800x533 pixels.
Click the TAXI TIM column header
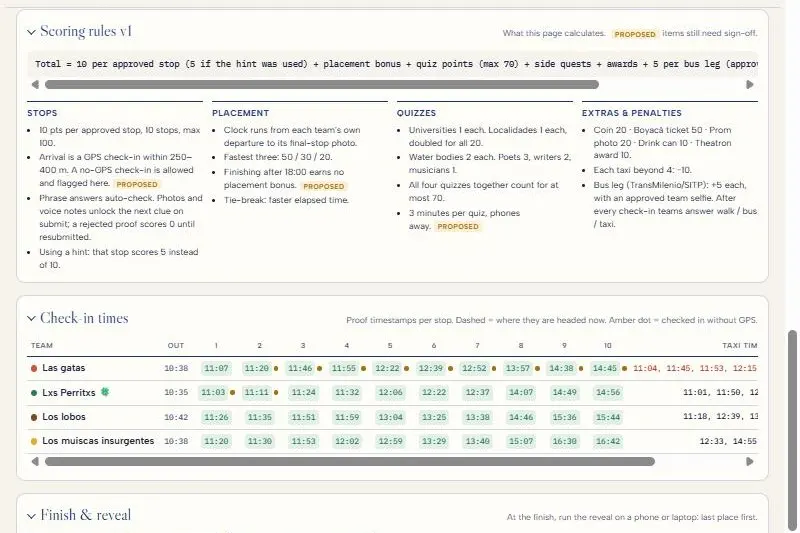[x=740, y=346]
